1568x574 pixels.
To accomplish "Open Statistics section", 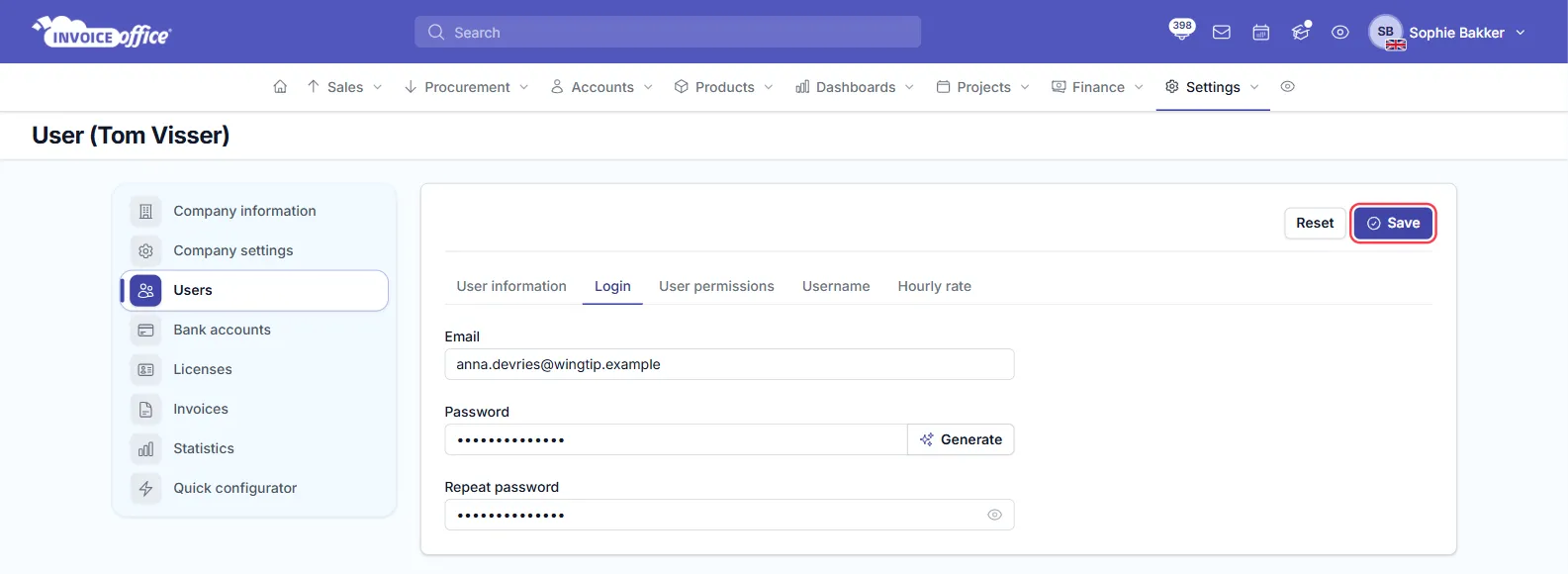I will click(254, 448).
